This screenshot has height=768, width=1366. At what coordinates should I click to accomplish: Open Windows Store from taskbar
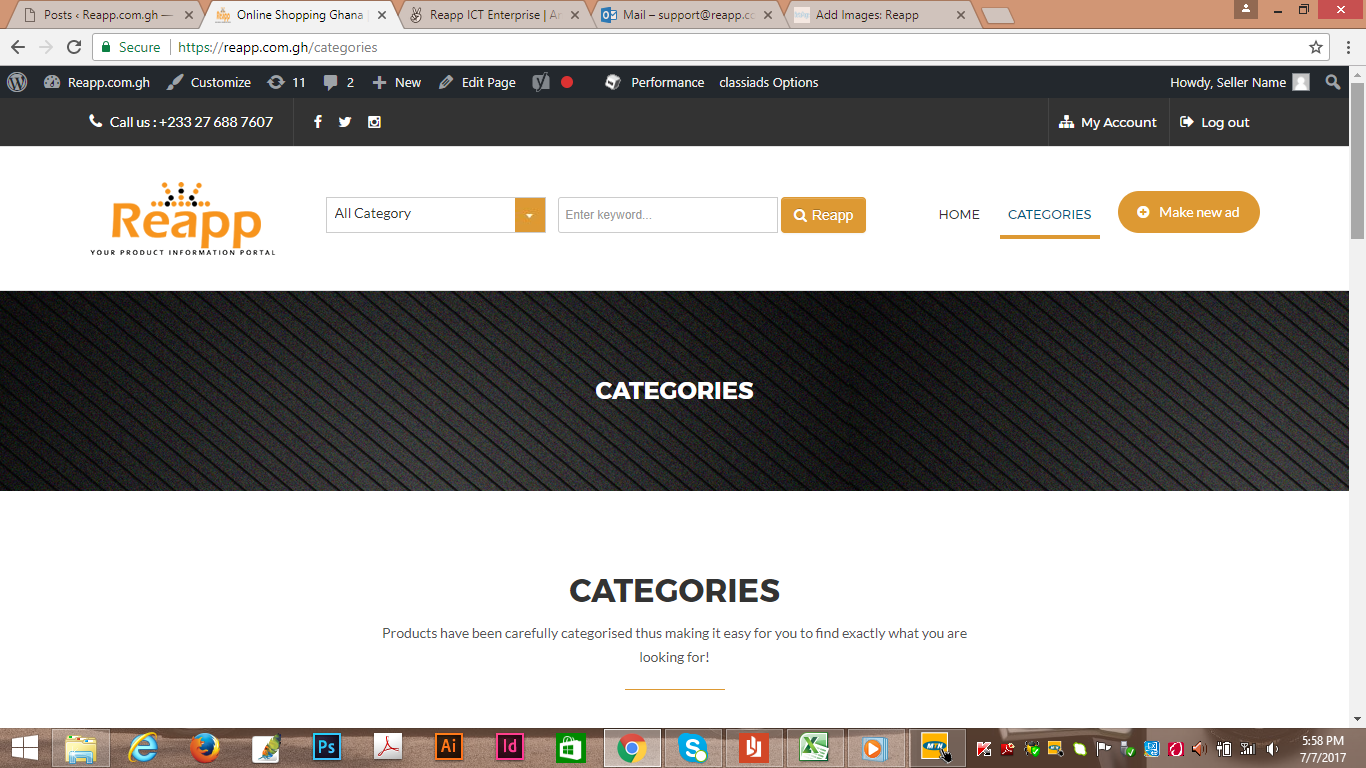(571, 748)
